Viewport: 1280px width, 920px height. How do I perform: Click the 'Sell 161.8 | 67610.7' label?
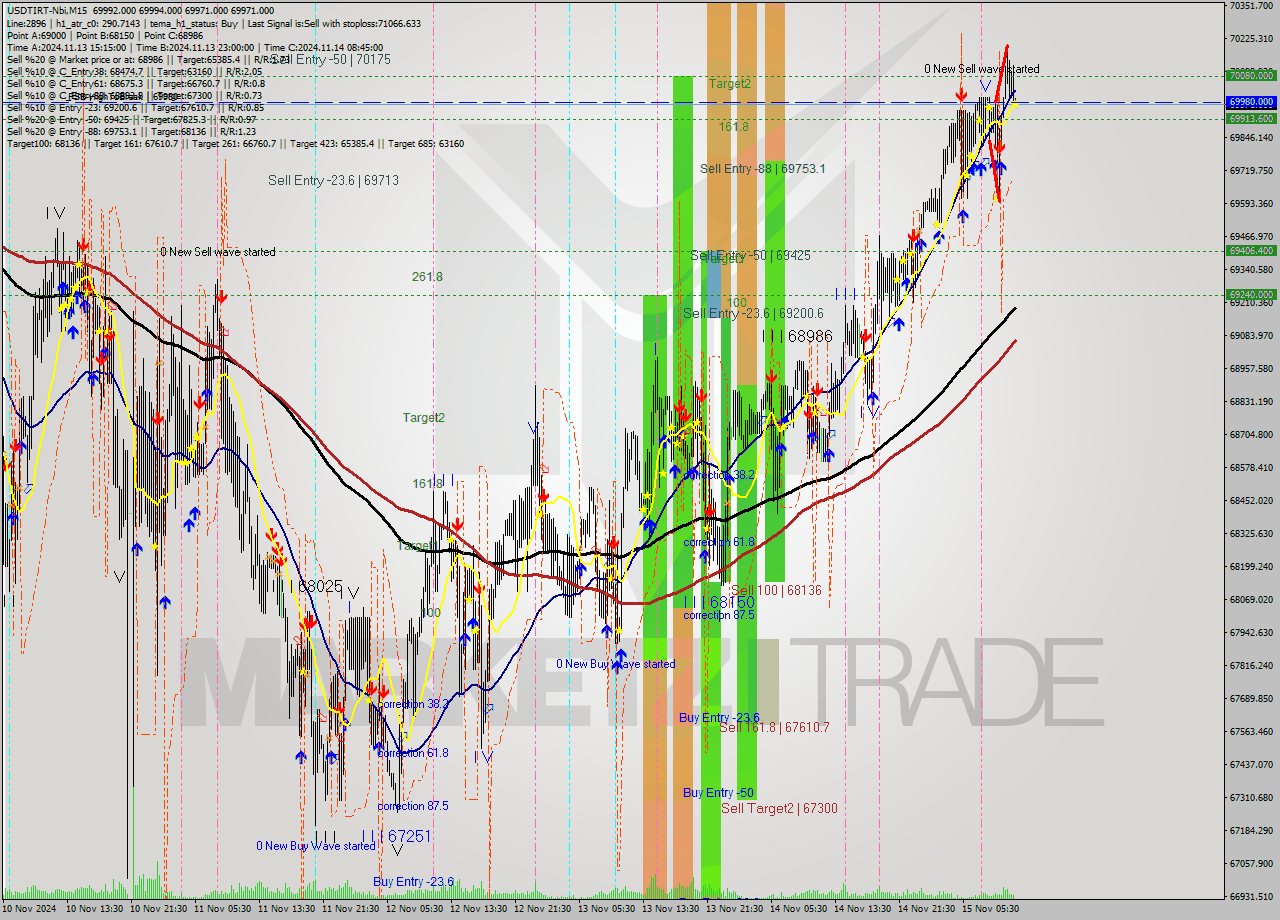click(774, 727)
